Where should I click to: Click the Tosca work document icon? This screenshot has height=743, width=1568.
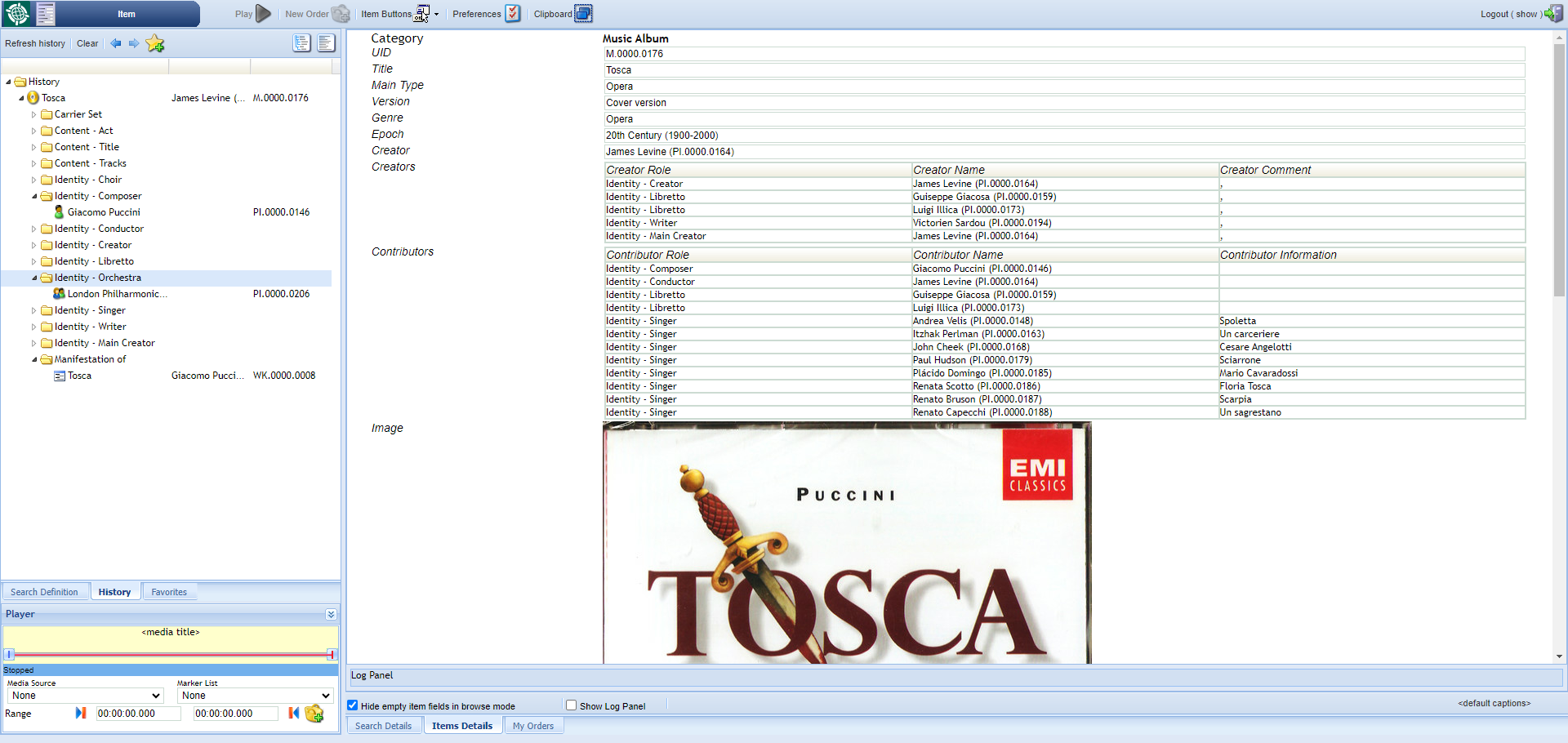[60, 376]
